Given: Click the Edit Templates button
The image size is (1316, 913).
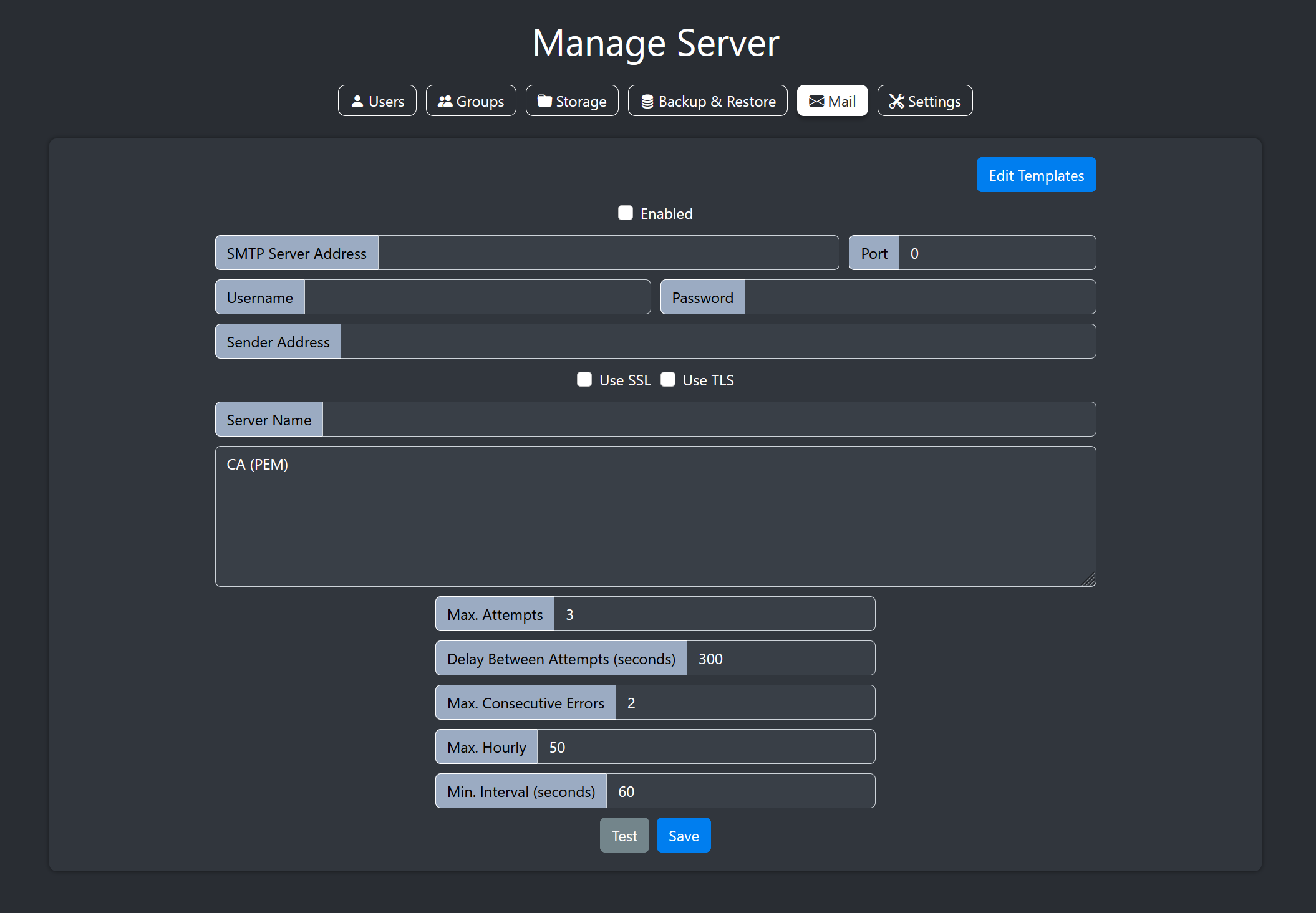Looking at the screenshot, I should pyautogui.click(x=1036, y=175).
